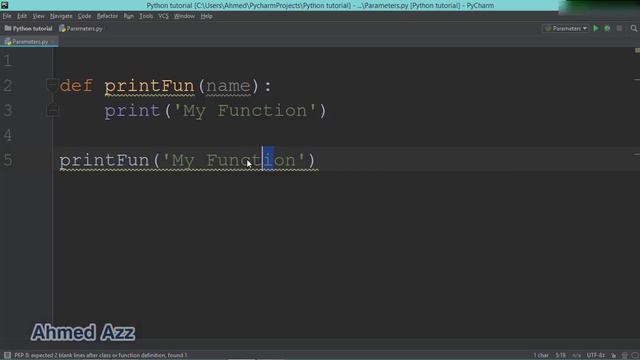Click Python tutorial breadcrumb in navigation bar
640x360 pixels.
[29, 29]
